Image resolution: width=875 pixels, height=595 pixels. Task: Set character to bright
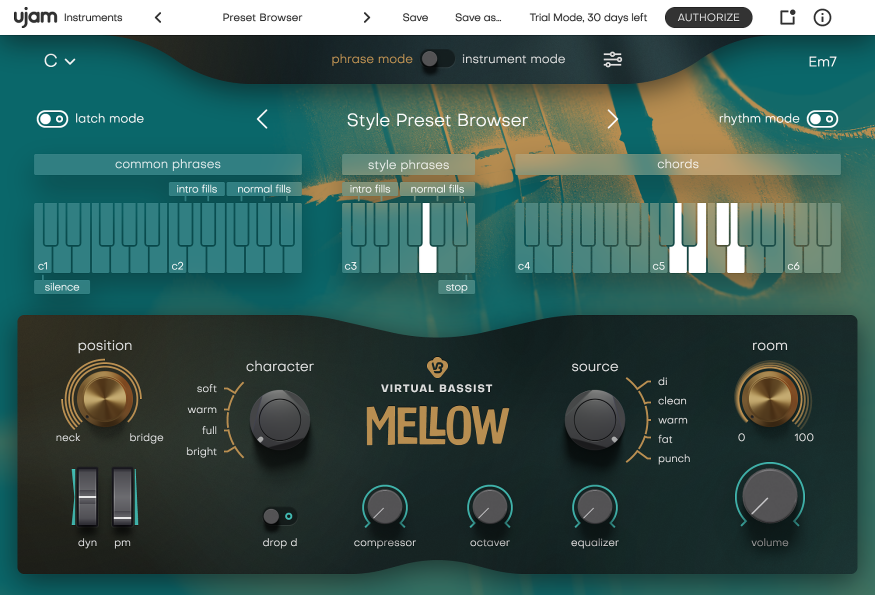tap(201, 452)
